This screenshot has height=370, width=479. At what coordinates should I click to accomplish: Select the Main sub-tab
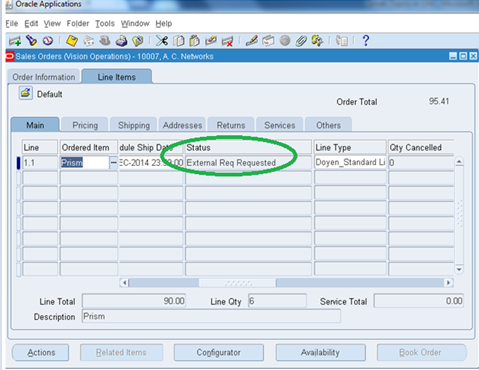pyautogui.click(x=35, y=125)
